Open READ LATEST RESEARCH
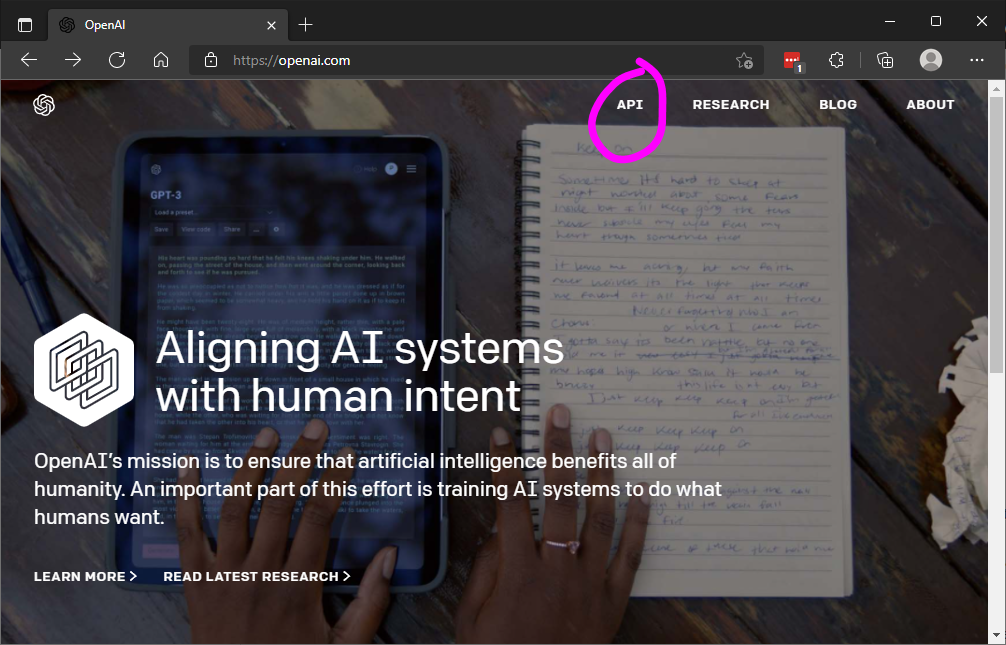The height and width of the screenshot is (645, 1006). (x=256, y=576)
